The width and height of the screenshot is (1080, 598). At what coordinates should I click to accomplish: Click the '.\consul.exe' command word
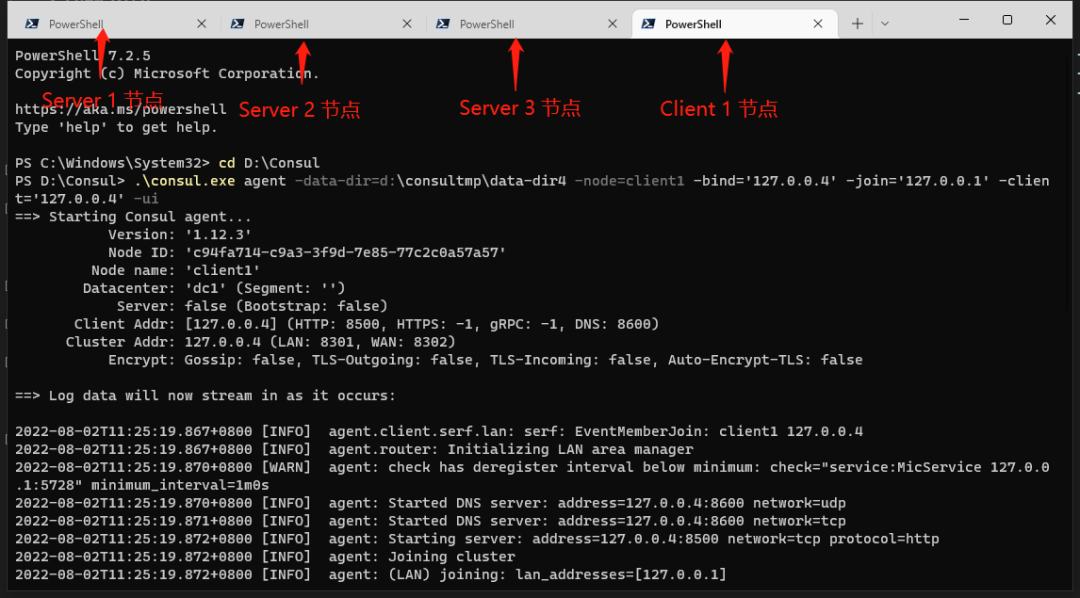coord(185,181)
